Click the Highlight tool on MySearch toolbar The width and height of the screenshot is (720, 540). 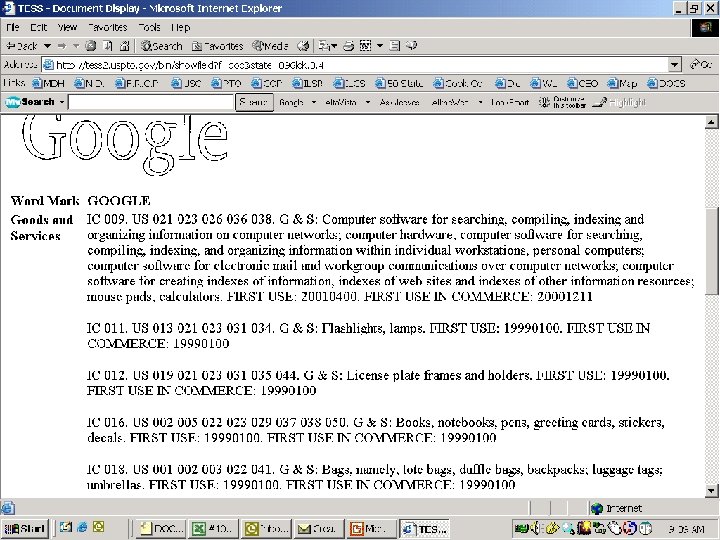619,102
